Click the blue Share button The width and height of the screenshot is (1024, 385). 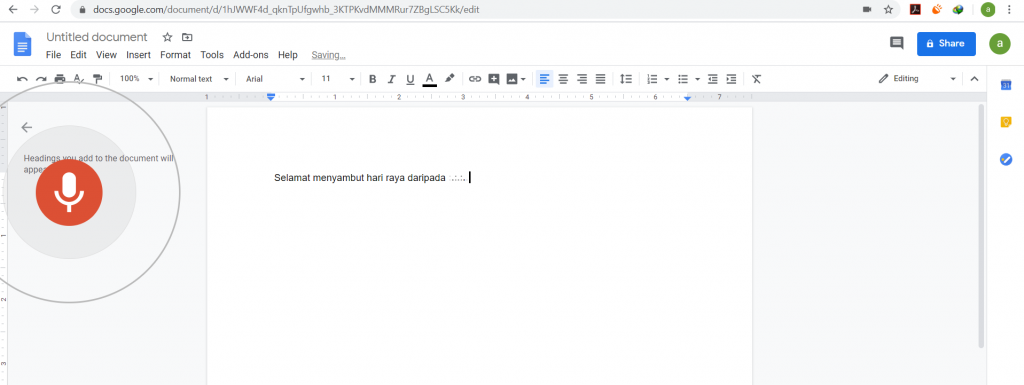946,44
